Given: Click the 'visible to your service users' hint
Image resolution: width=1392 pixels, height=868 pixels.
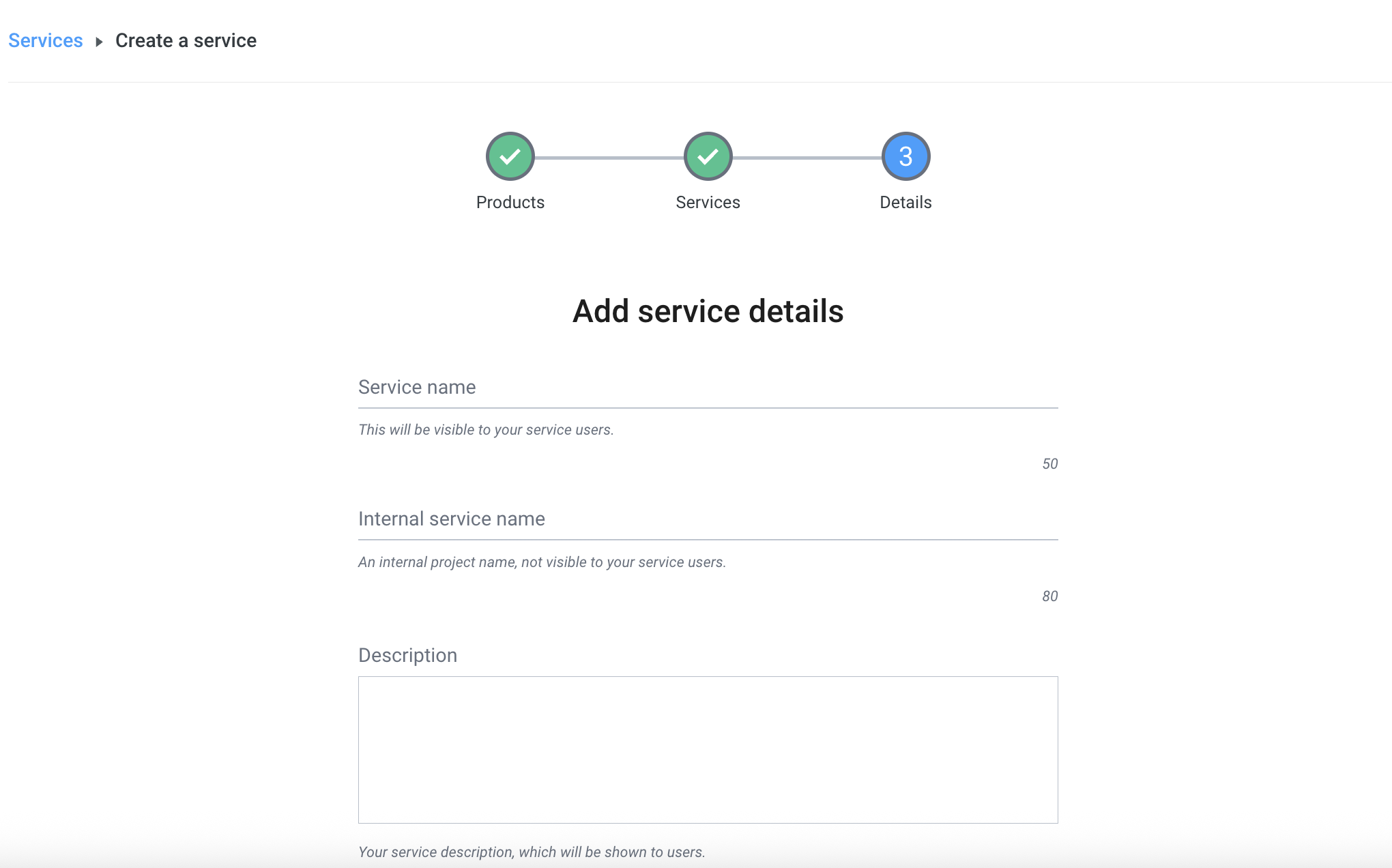Looking at the screenshot, I should 486,430.
